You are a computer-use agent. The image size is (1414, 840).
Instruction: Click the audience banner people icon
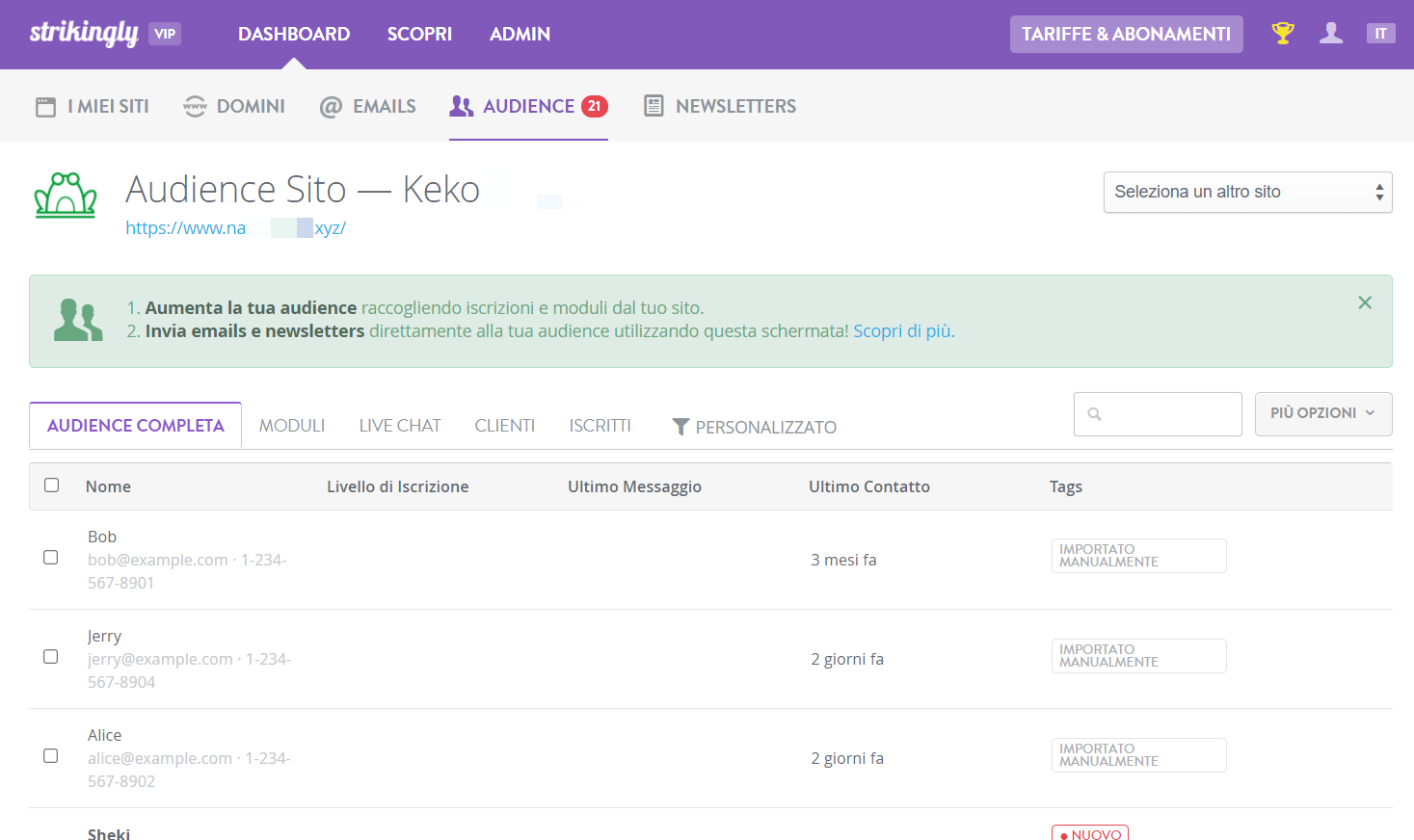(78, 320)
